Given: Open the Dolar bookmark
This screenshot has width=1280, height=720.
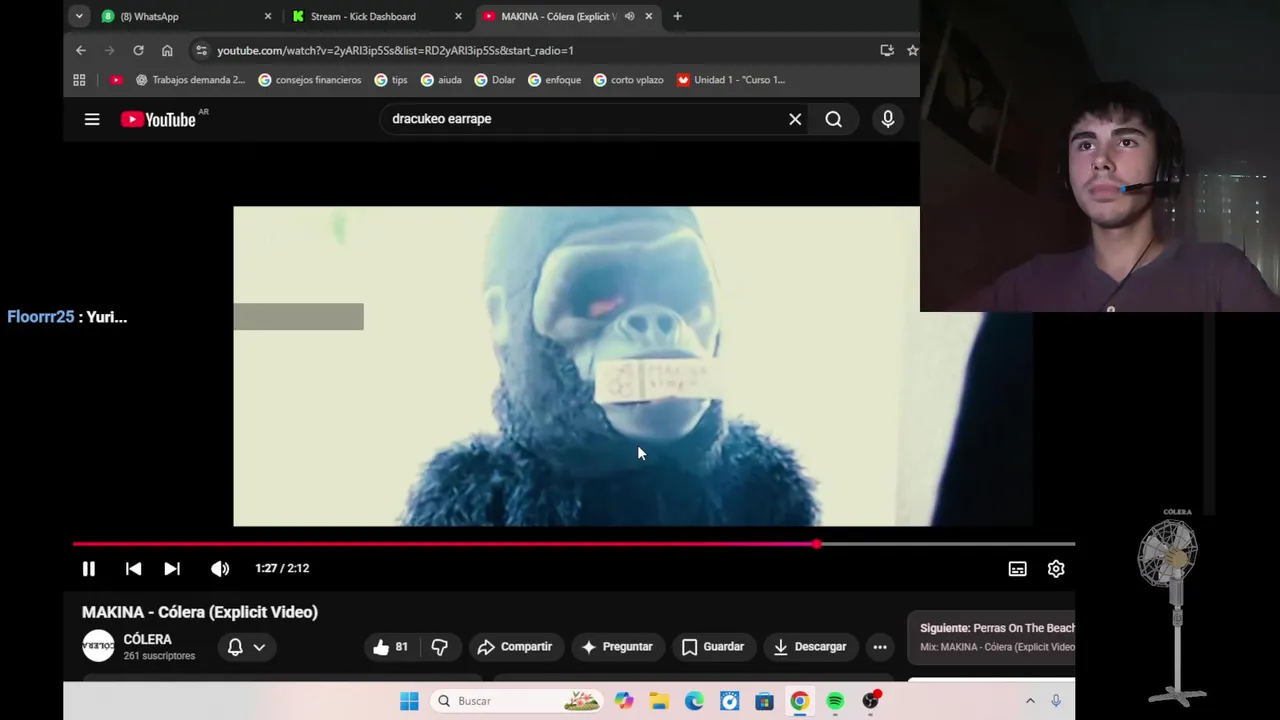Looking at the screenshot, I should click(x=495, y=80).
